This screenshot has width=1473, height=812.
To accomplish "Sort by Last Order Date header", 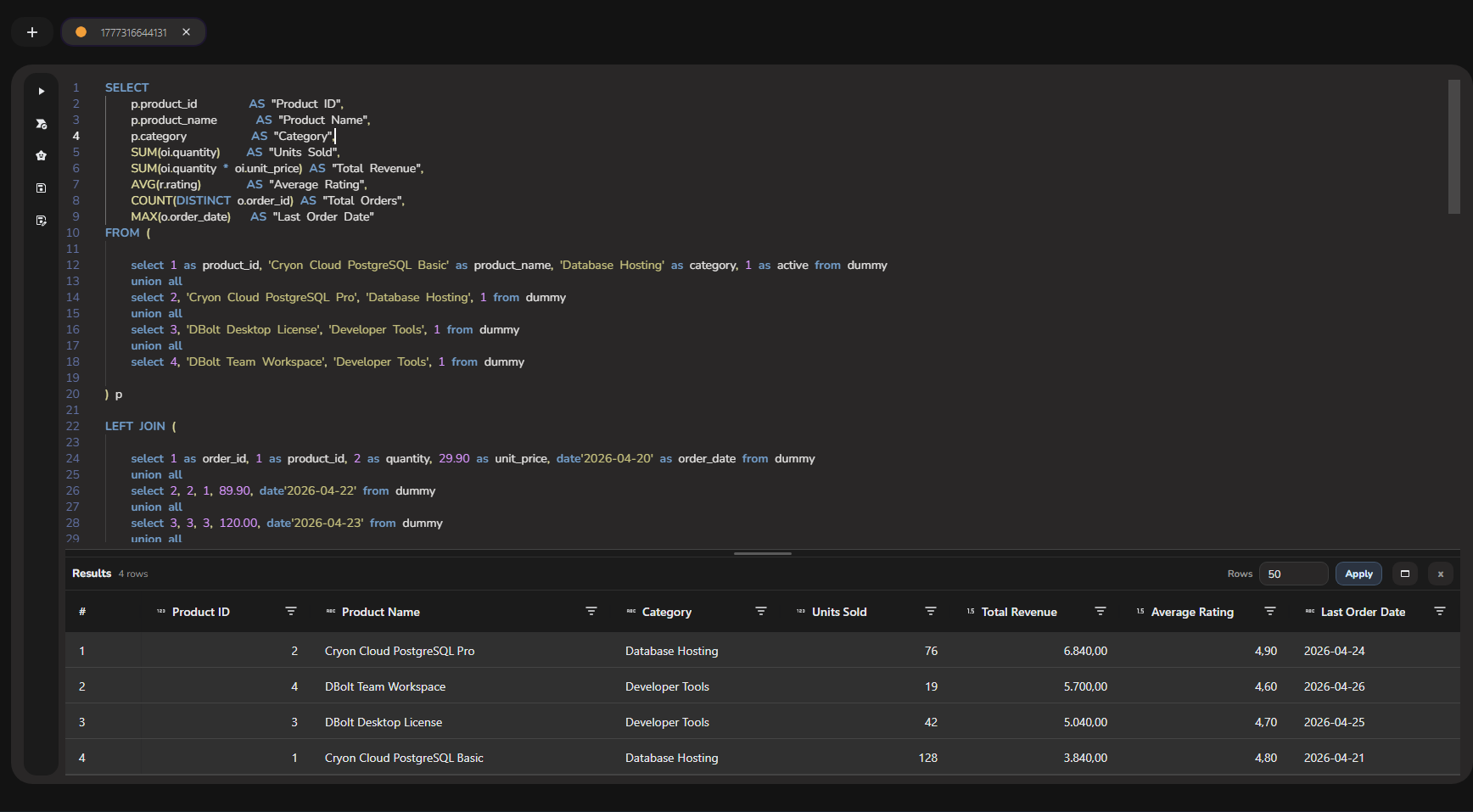I will [1363, 612].
